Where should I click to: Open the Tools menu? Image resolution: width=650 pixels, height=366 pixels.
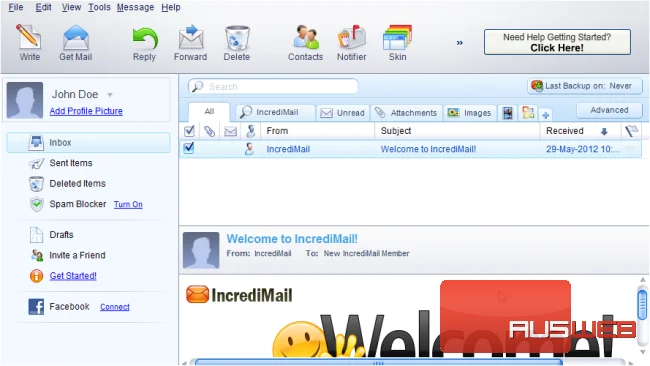tap(99, 7)
